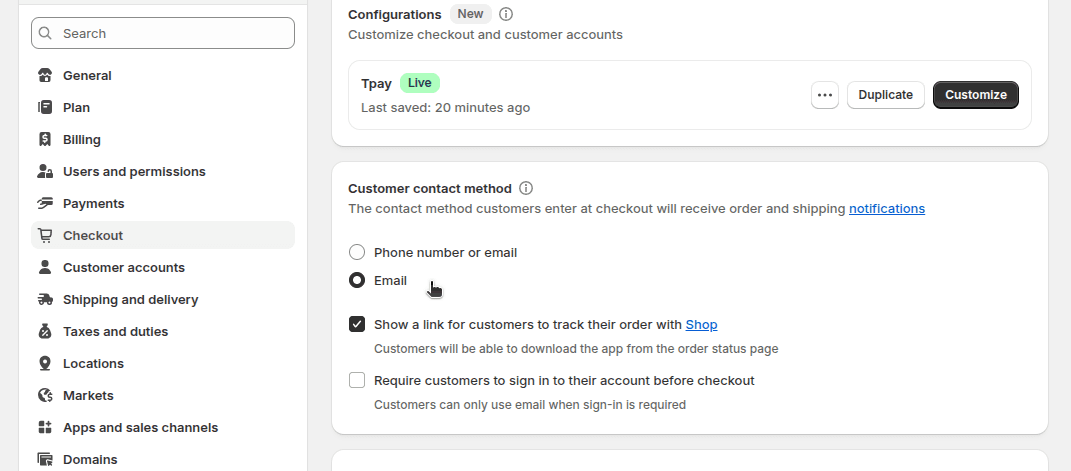Click the Users and permissions icon
1071x471 pixels.
[45, 172]
